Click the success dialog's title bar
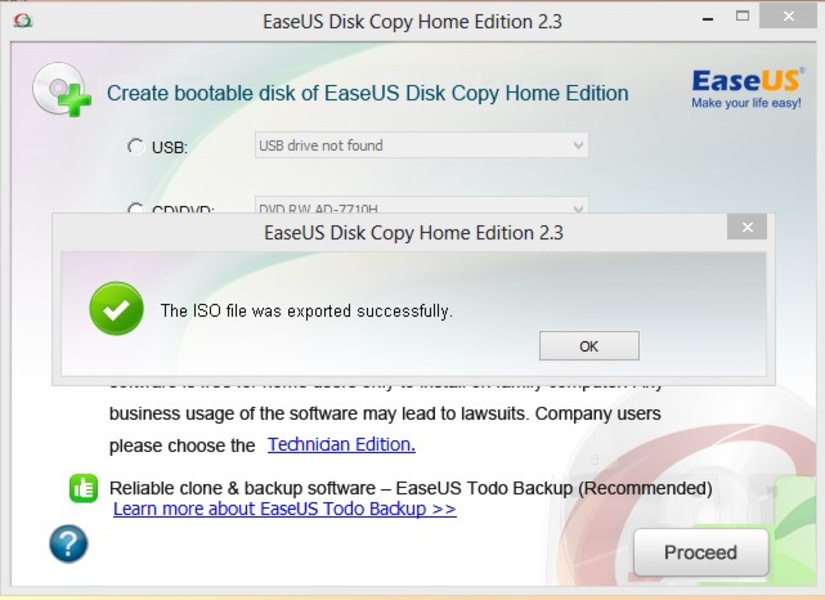 [x=413, y=233]
